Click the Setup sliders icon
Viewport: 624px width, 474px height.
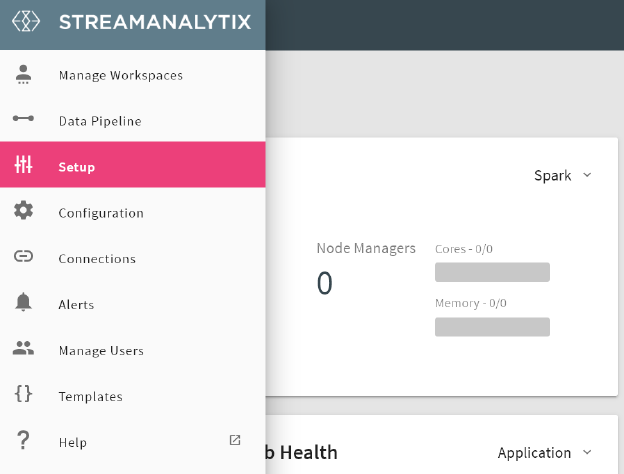pyautogui.click(x=23, y=164)
